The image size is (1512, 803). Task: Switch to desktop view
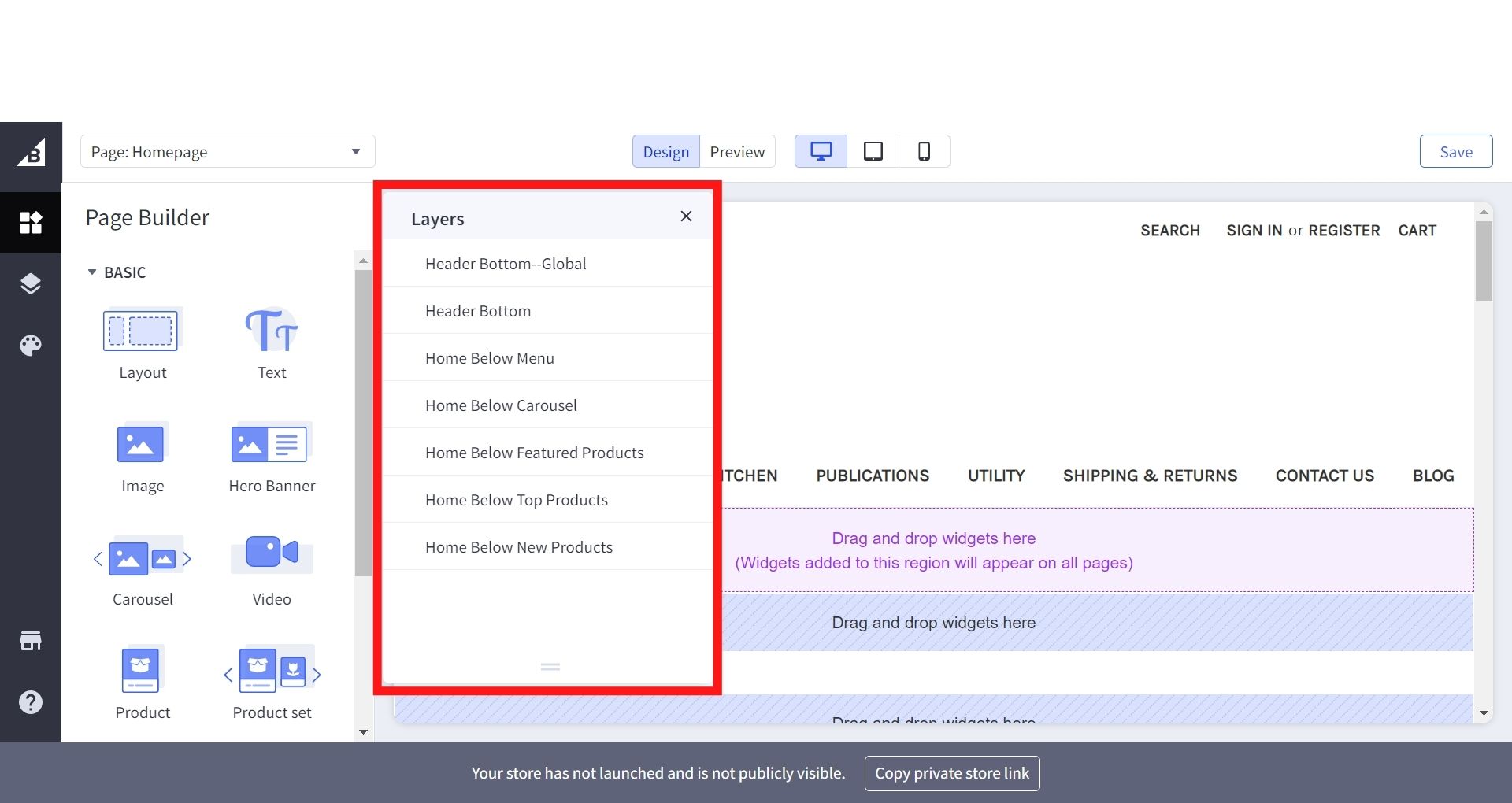(821, 151)
